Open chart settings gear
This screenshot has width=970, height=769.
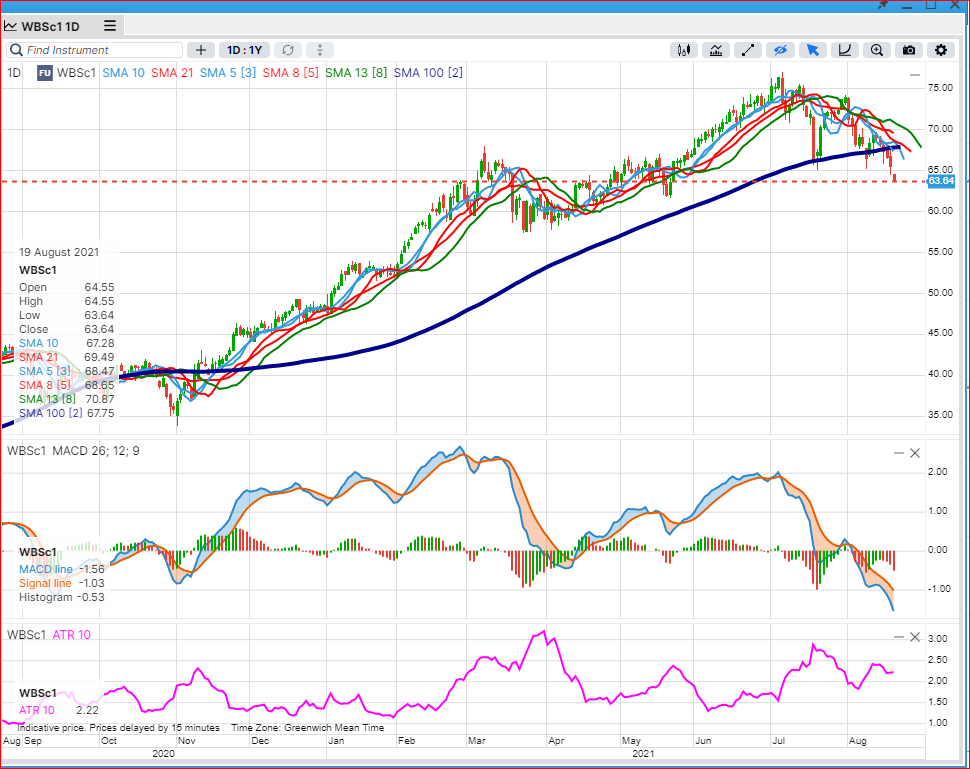pos(941,50)
